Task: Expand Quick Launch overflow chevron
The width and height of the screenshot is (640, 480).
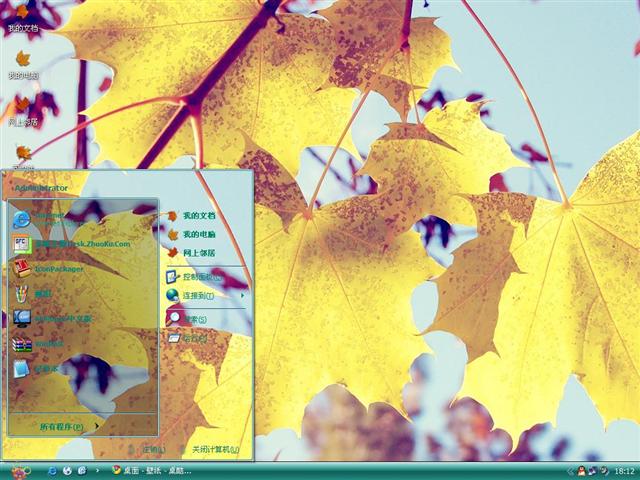Action: [x=97, y=471]
